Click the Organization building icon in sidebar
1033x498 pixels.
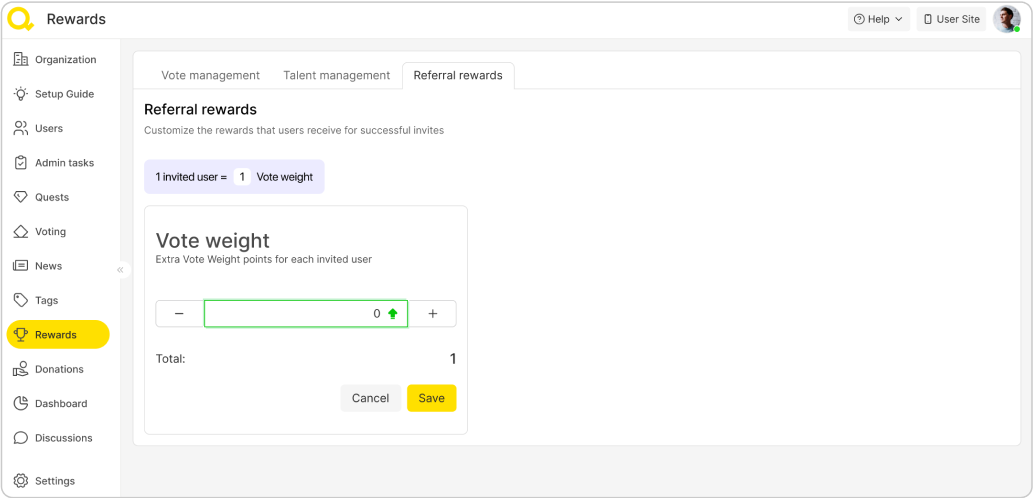click(x=20, y=60)
